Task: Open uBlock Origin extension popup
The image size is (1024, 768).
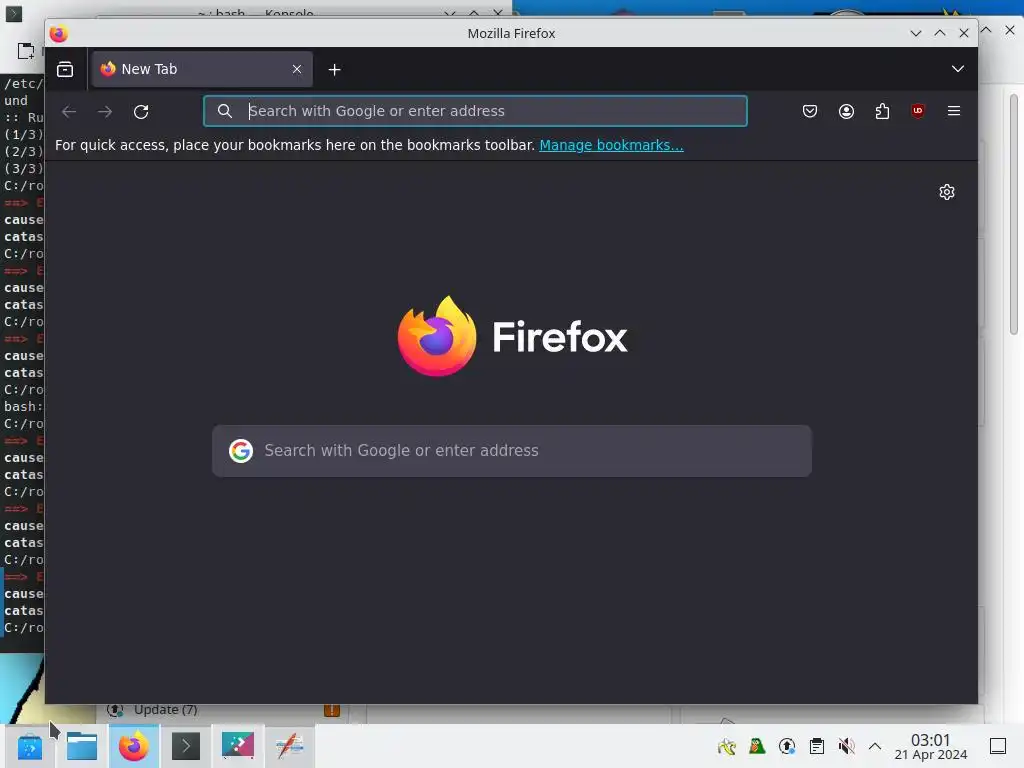Action: pos(918,111)
